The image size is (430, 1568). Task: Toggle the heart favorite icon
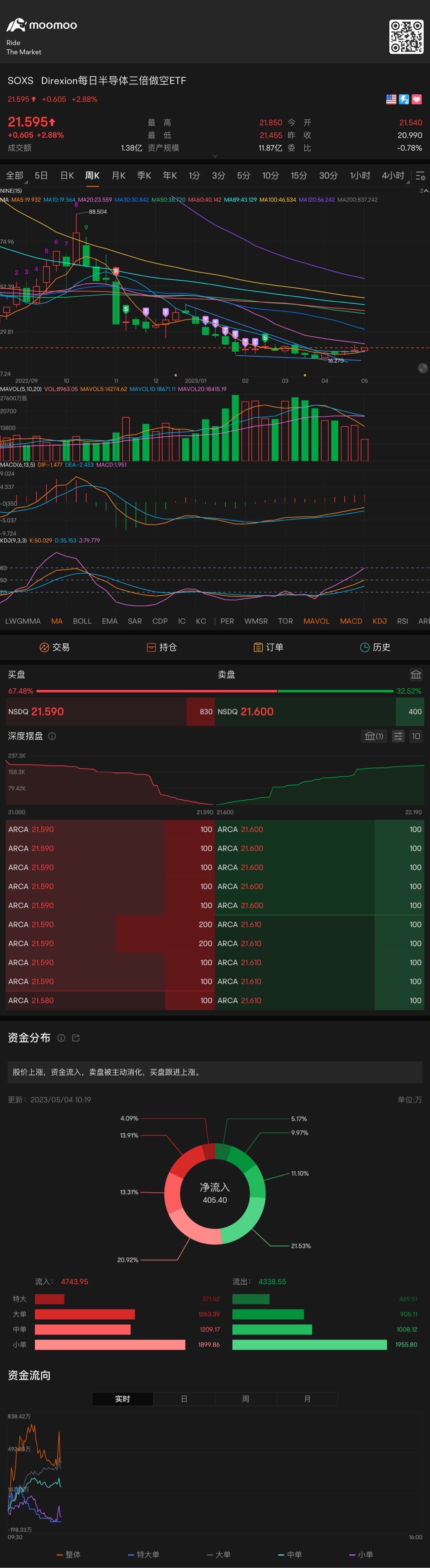pos(417,99)
